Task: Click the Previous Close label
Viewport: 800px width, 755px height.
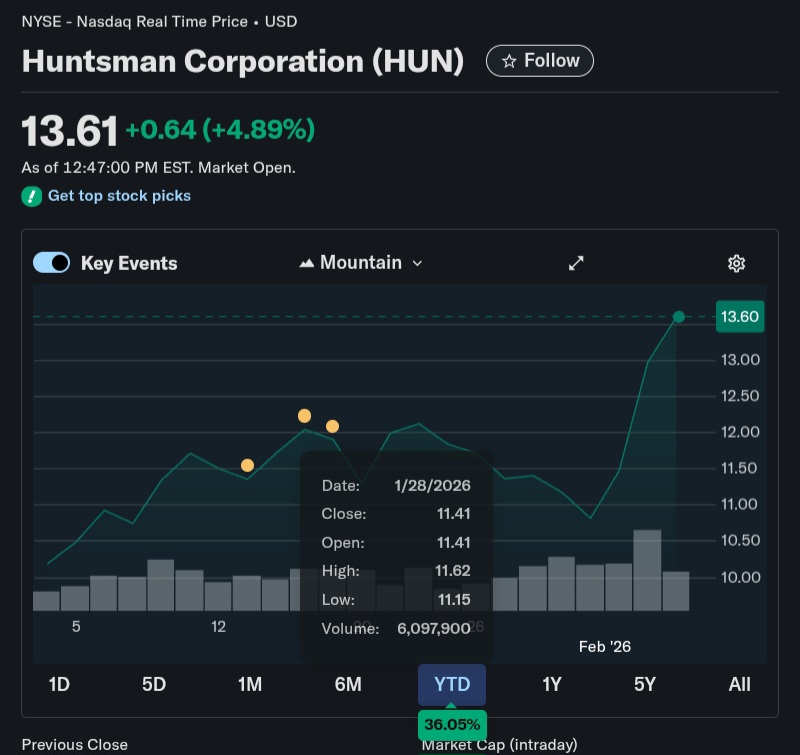Action: pos(74,745)
